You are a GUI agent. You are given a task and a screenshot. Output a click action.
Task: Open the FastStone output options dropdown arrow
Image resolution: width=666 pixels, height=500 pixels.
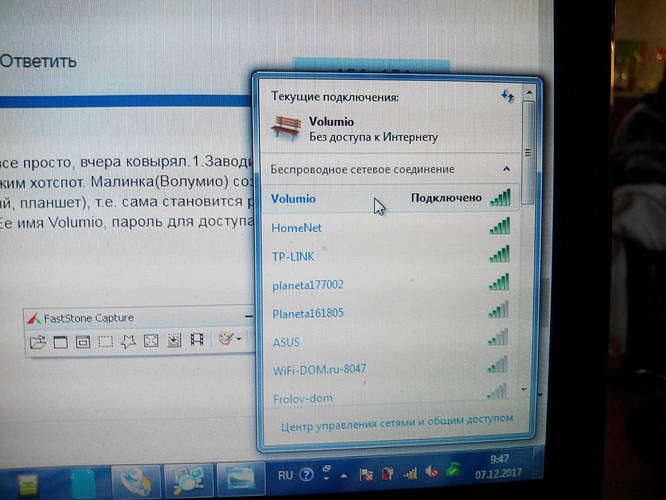pos(239,339)
